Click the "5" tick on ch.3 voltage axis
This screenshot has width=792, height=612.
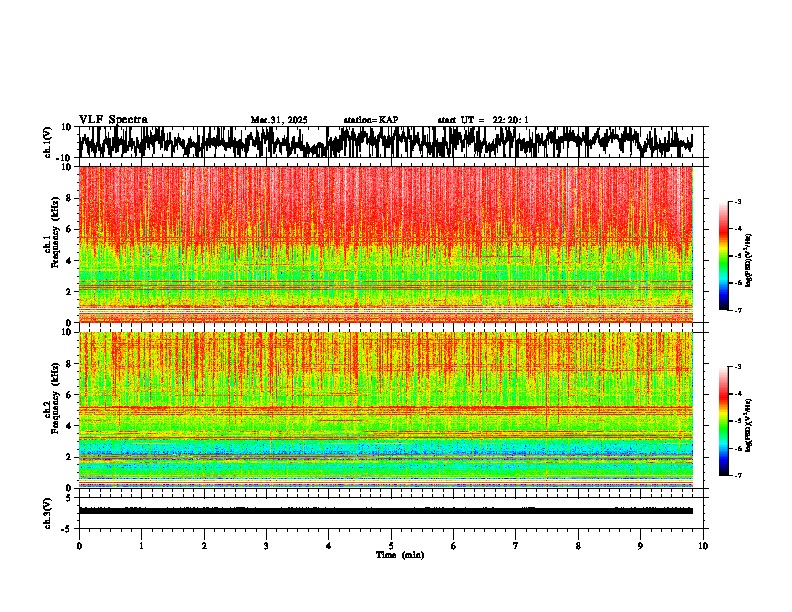coord(70,498)
